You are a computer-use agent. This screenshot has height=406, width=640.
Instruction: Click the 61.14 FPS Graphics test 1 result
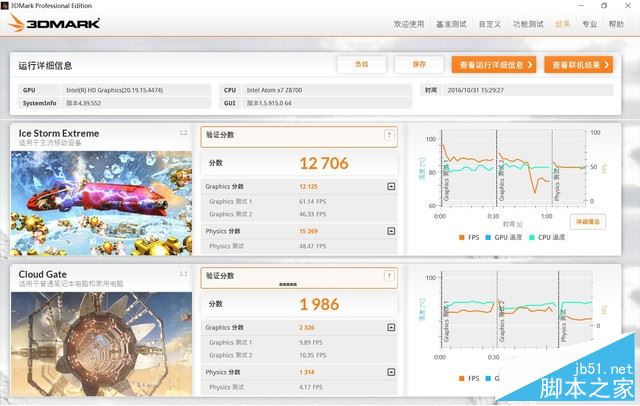(x=312, y=202)
